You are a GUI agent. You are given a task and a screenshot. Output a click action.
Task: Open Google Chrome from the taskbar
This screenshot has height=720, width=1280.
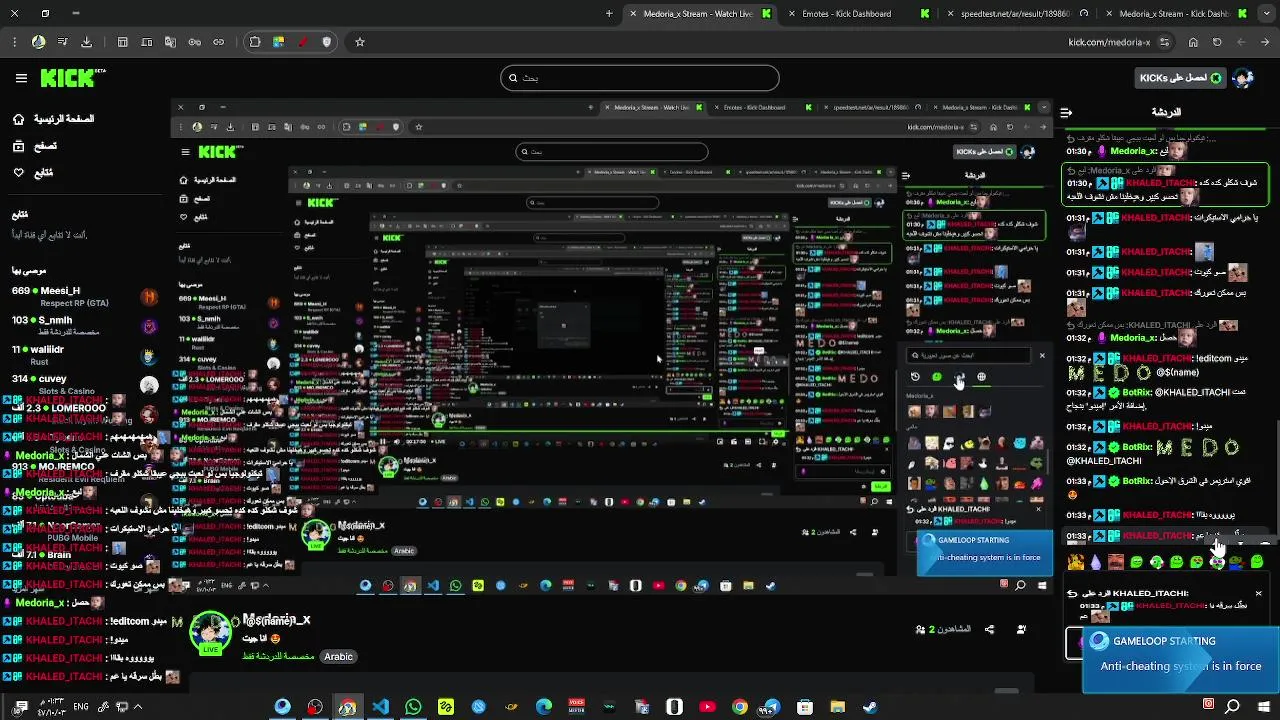click(x=740, y=707)
